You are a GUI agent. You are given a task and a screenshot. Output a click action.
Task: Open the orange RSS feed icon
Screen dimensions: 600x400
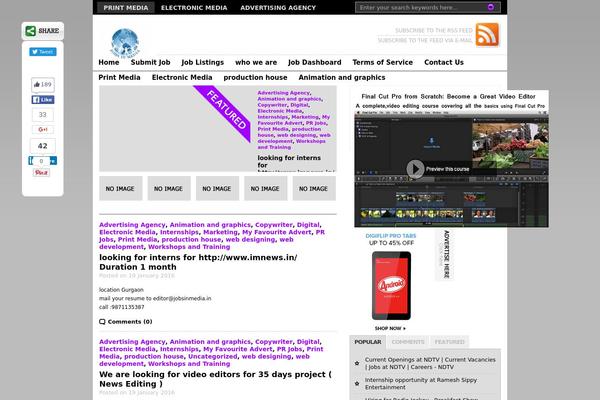[x=487, y=34]
